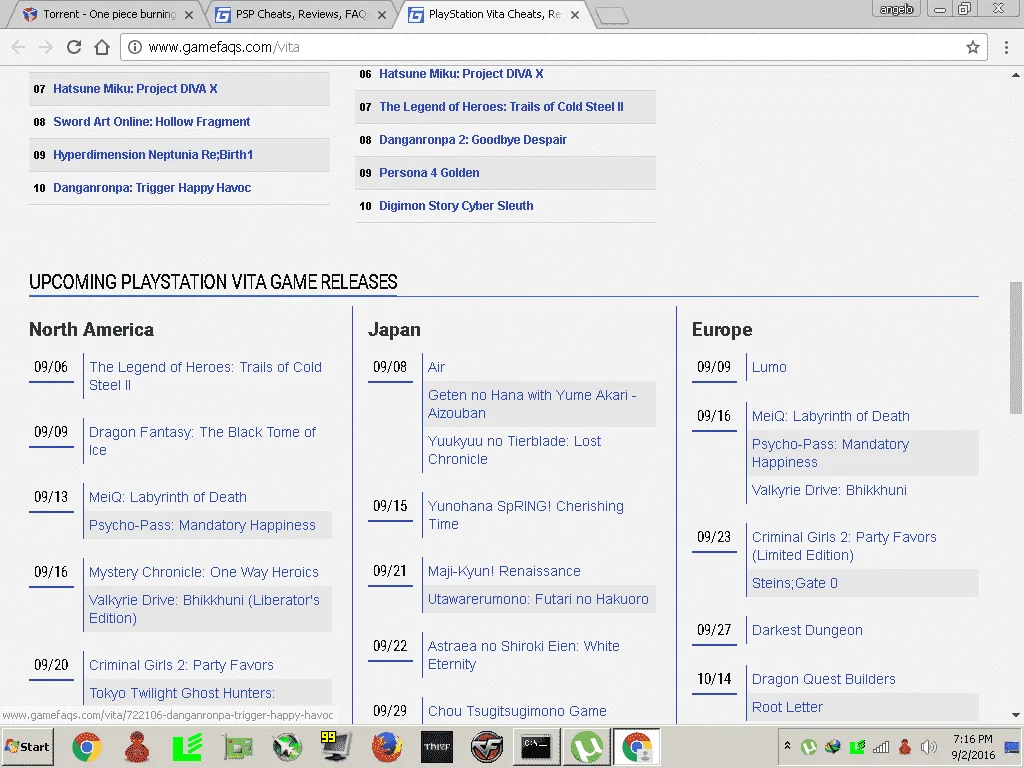Image resolution: width=1024 pixels, height=768 pixels.
Task: Click the back navigation arrow
Action: tap(18, 47)
